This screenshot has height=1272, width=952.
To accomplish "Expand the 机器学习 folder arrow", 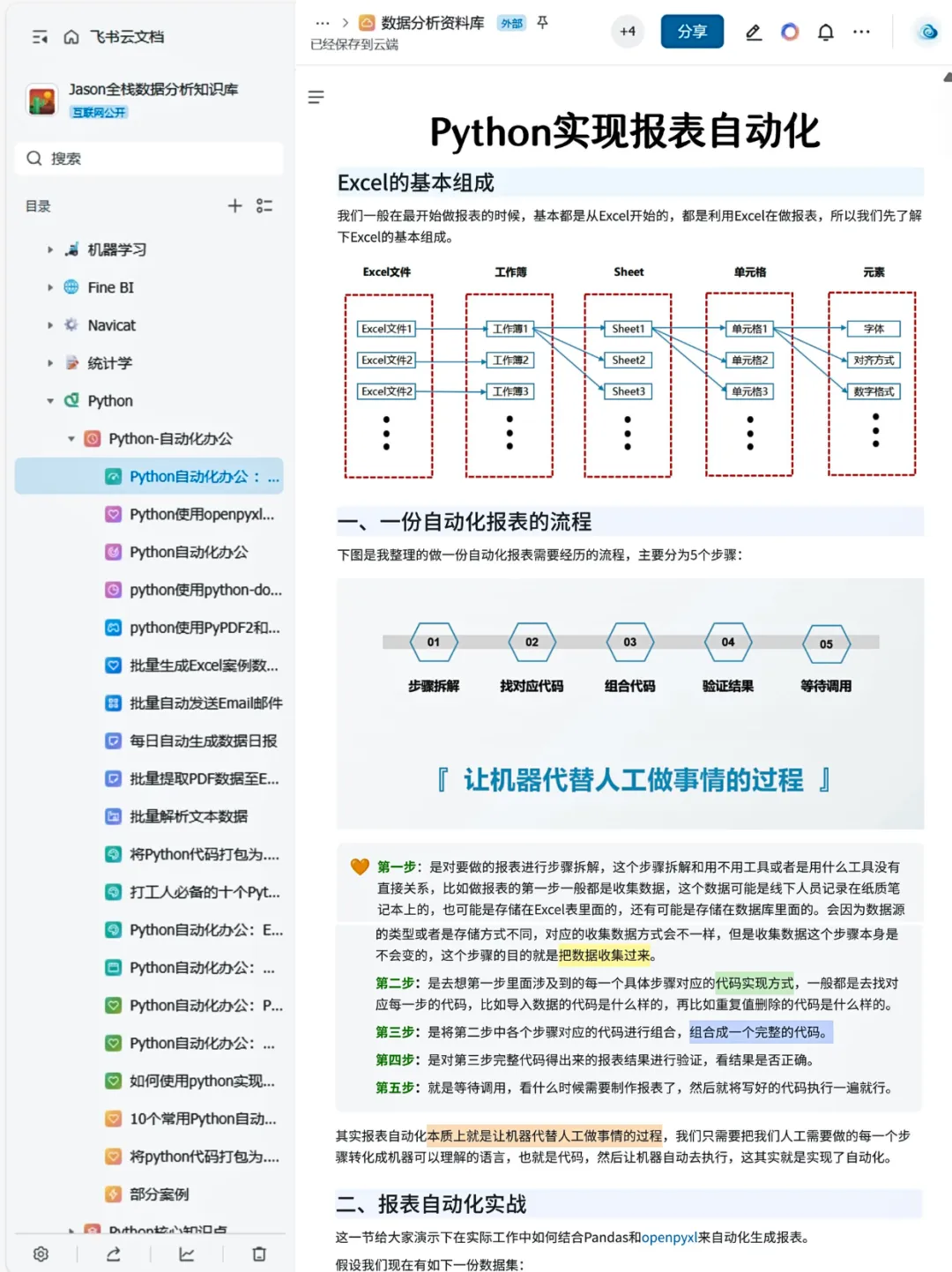I will [50, 250].
